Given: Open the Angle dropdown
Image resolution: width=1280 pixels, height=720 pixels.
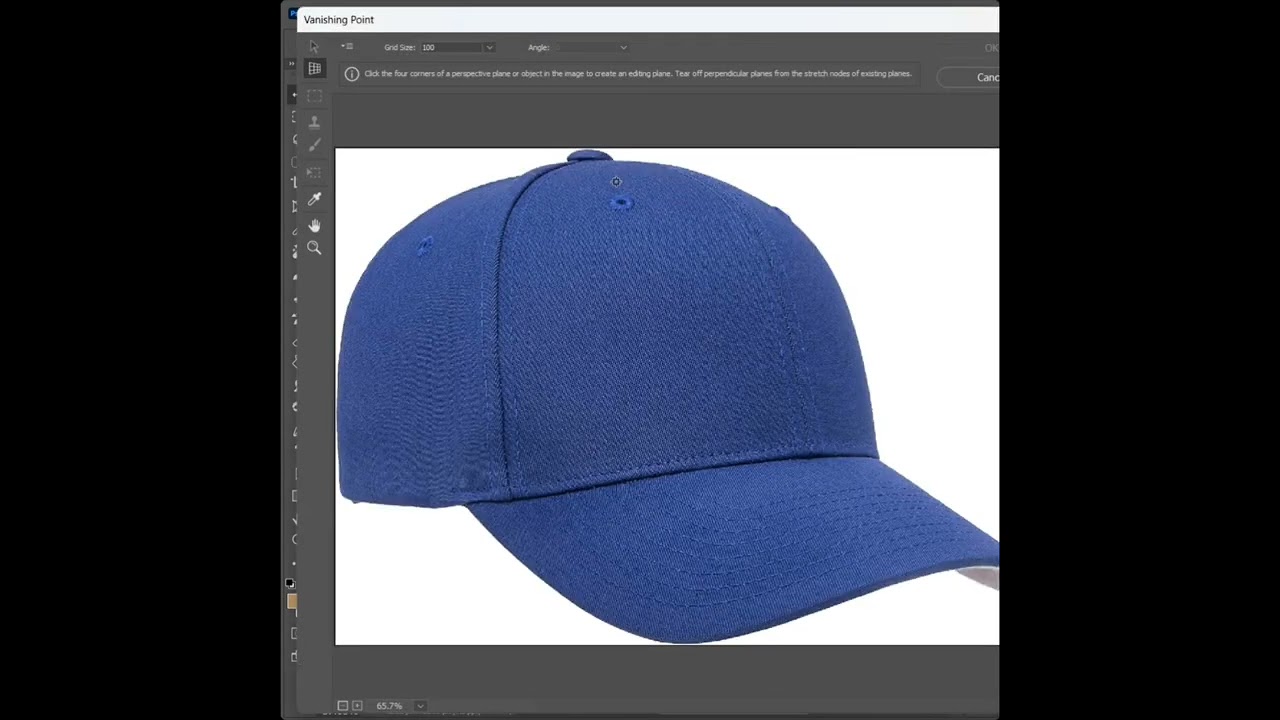Looking at the screenshot, I should click(591, 47).
